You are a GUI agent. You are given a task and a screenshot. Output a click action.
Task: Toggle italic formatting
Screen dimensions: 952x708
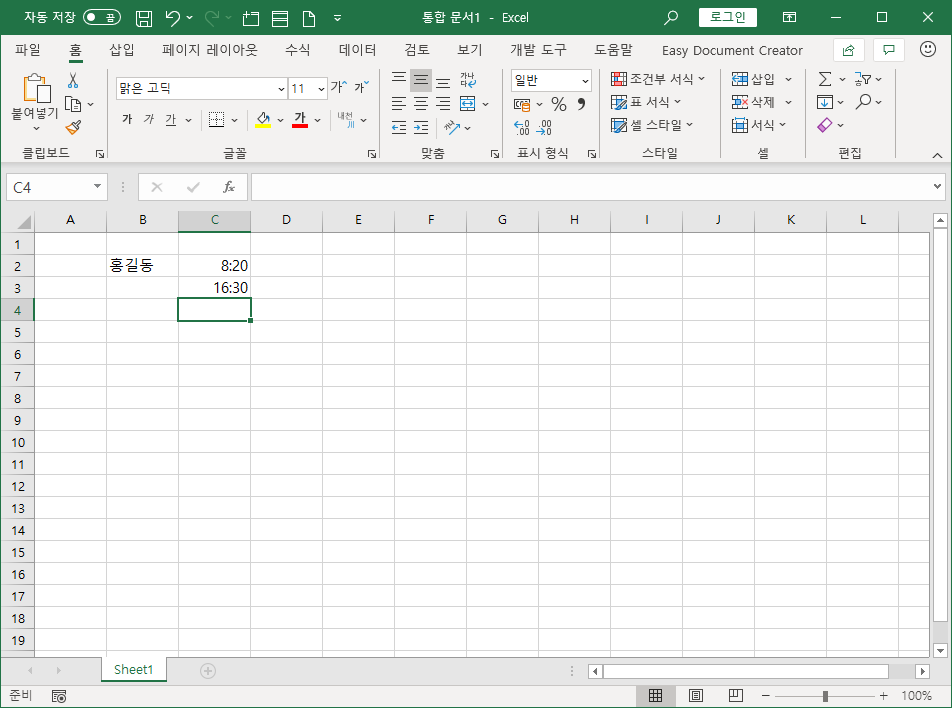149,120
